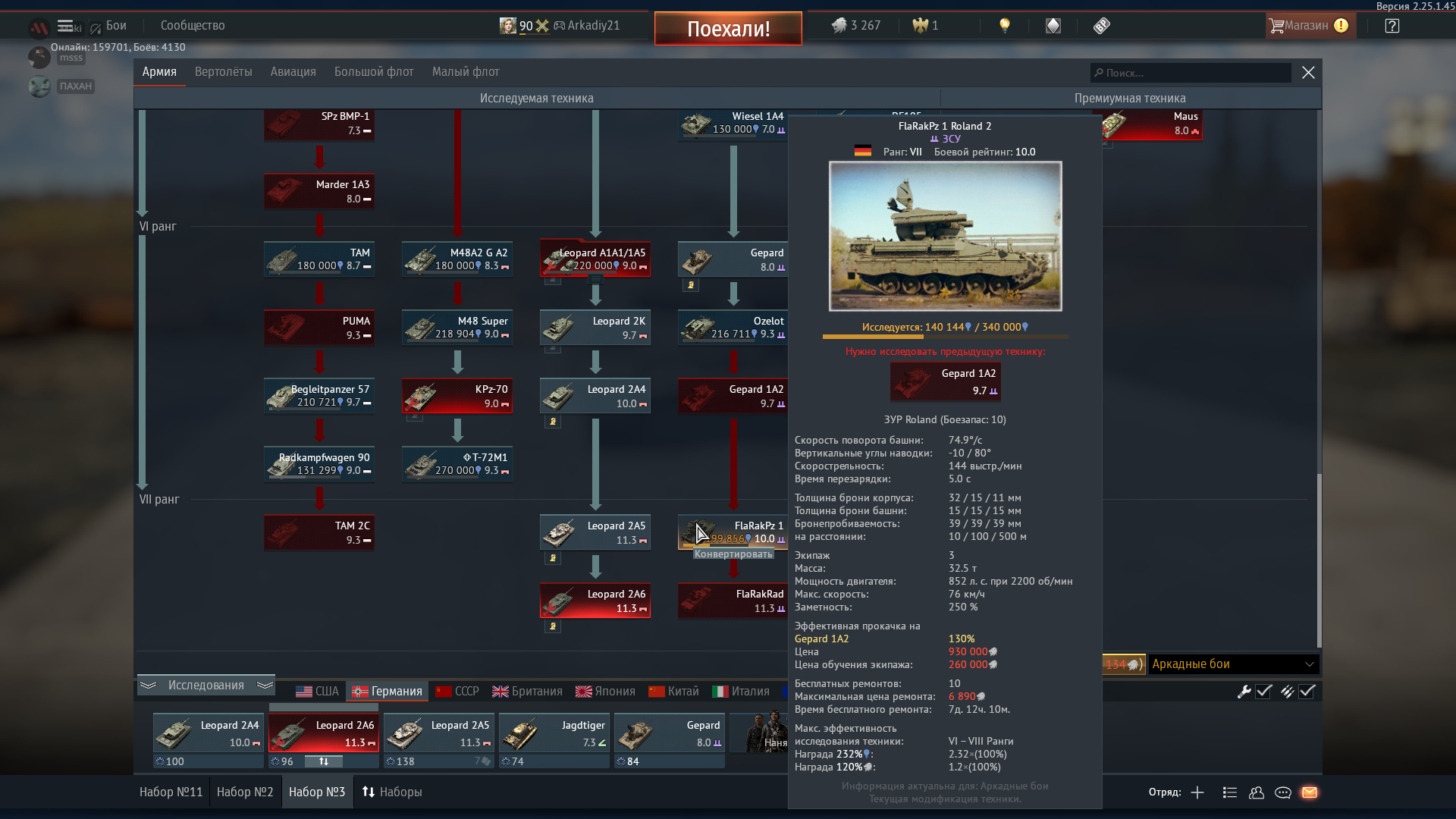Select preset Набор №3

pos(317,792)
